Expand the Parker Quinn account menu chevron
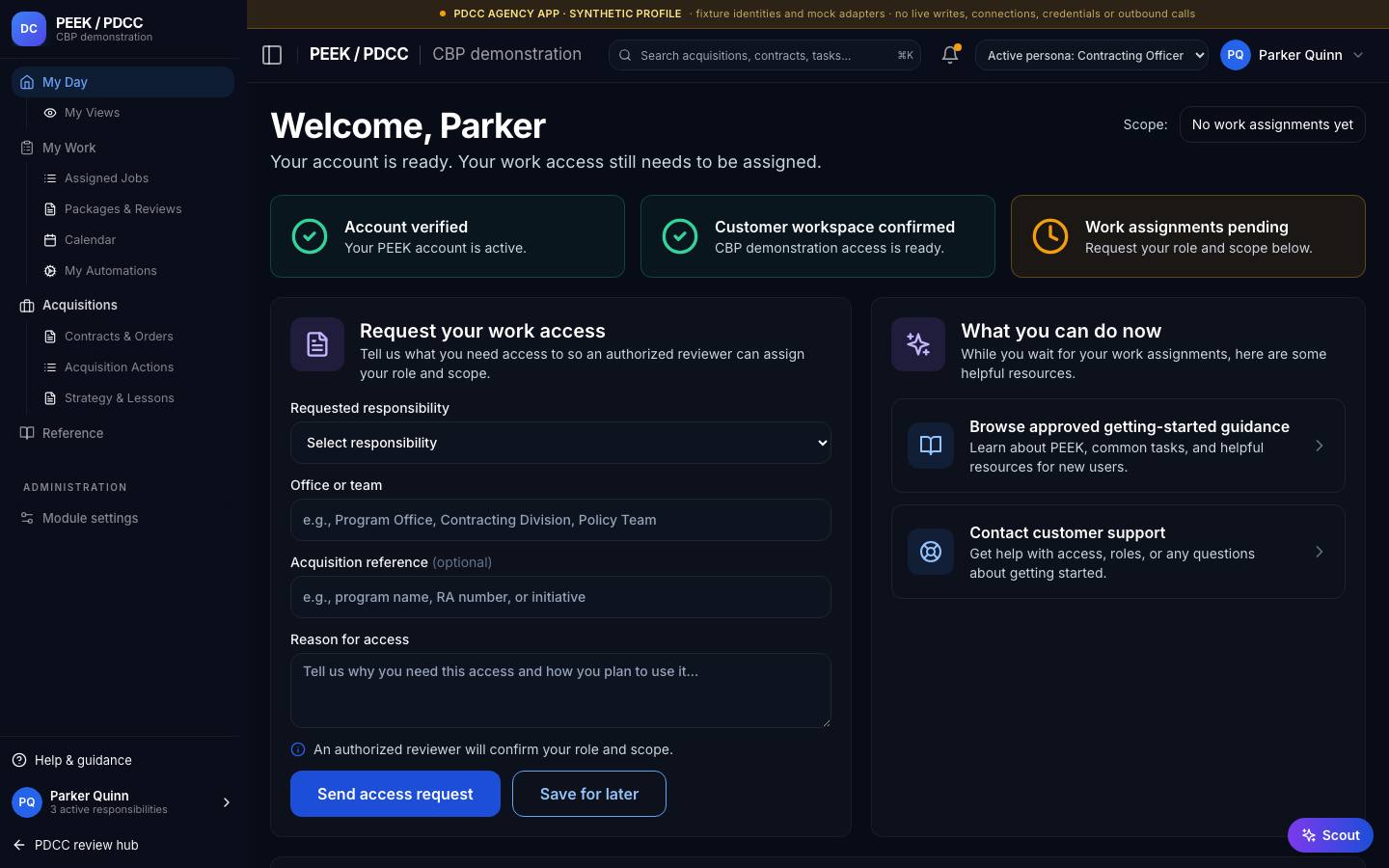 (x=1358, y=55)
